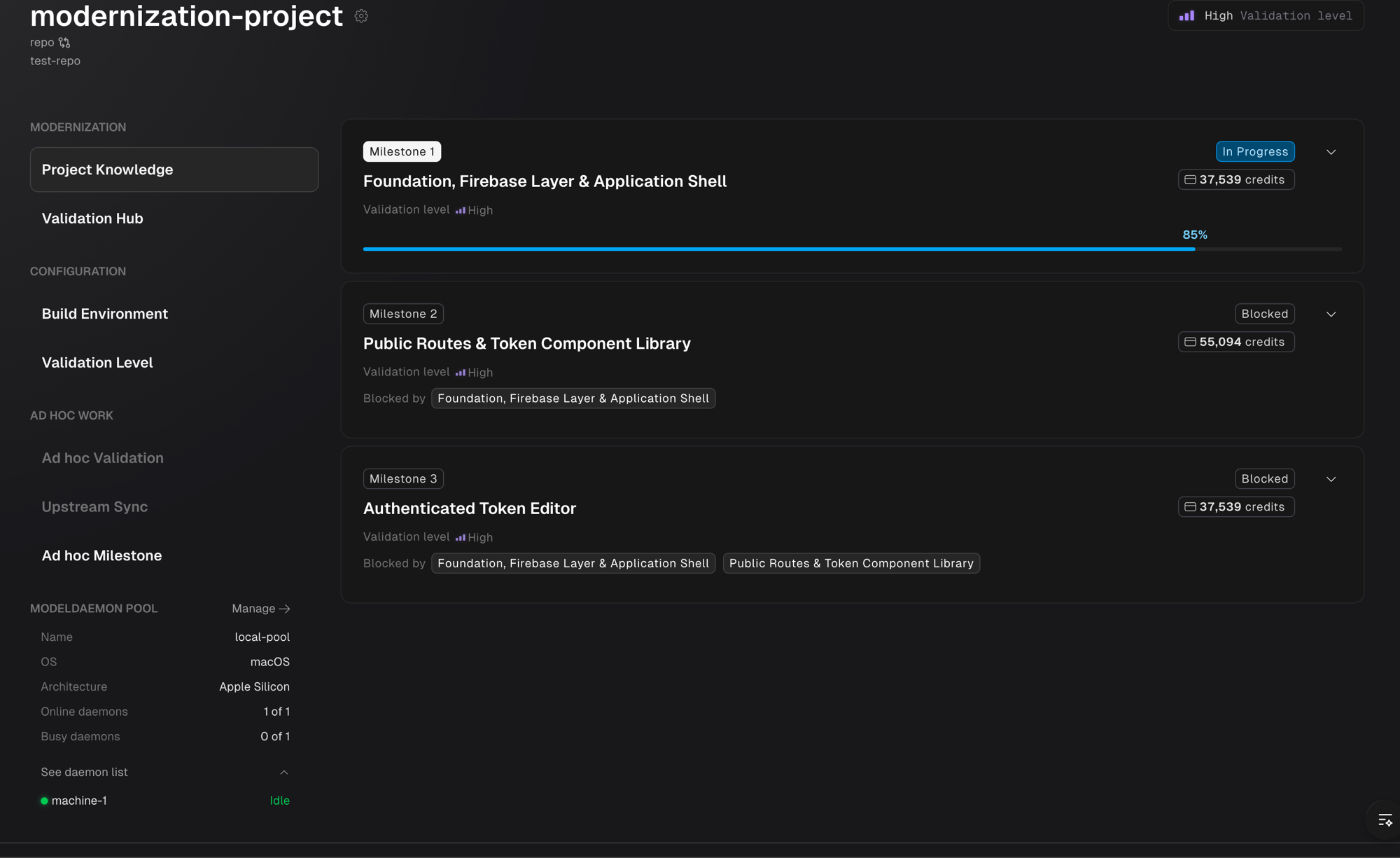This screenshot has width=1400, height=858.
Task: Click Milestone 2 label badge
Action: 403,314
